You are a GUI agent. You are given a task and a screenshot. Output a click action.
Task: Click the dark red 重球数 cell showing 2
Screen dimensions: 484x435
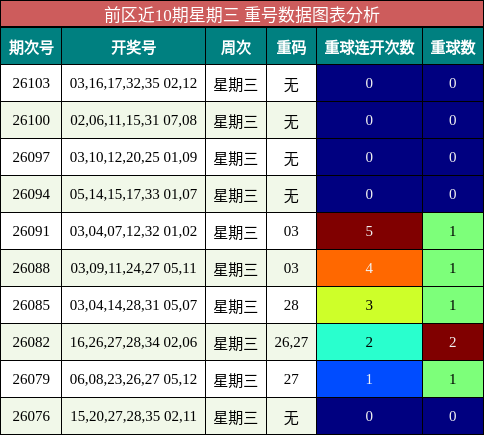pos(453,342)
